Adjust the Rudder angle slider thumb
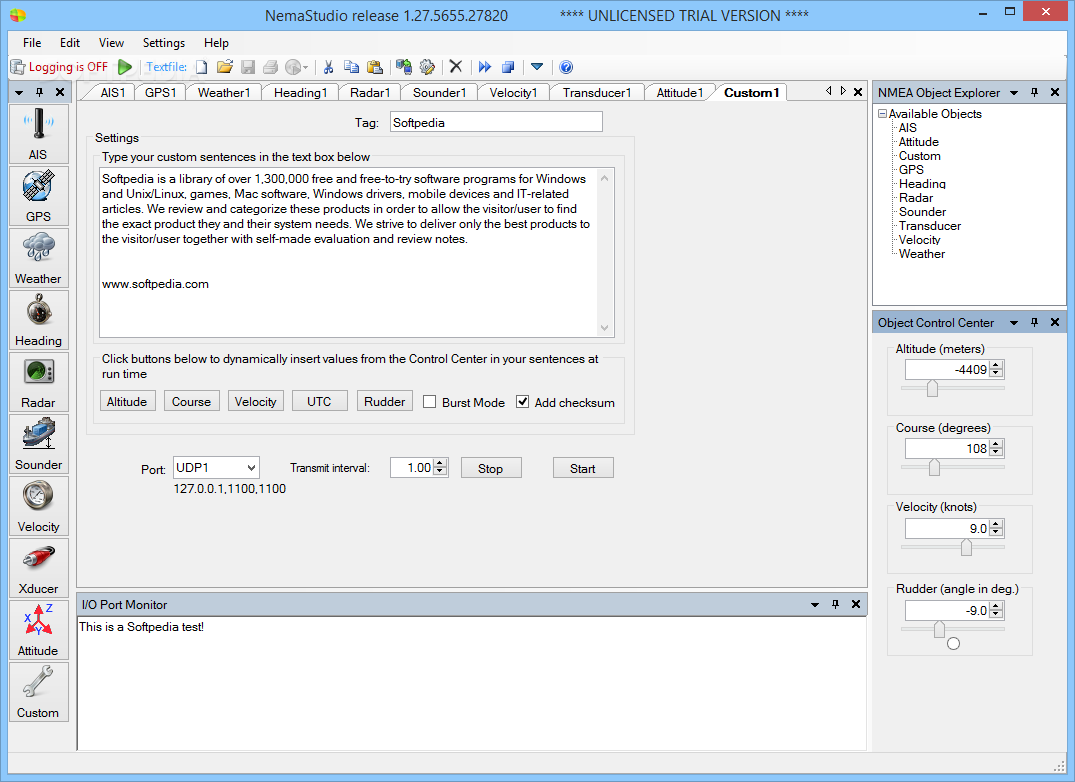The height and width of the screenshot is (782, 1075). point(939,629)
